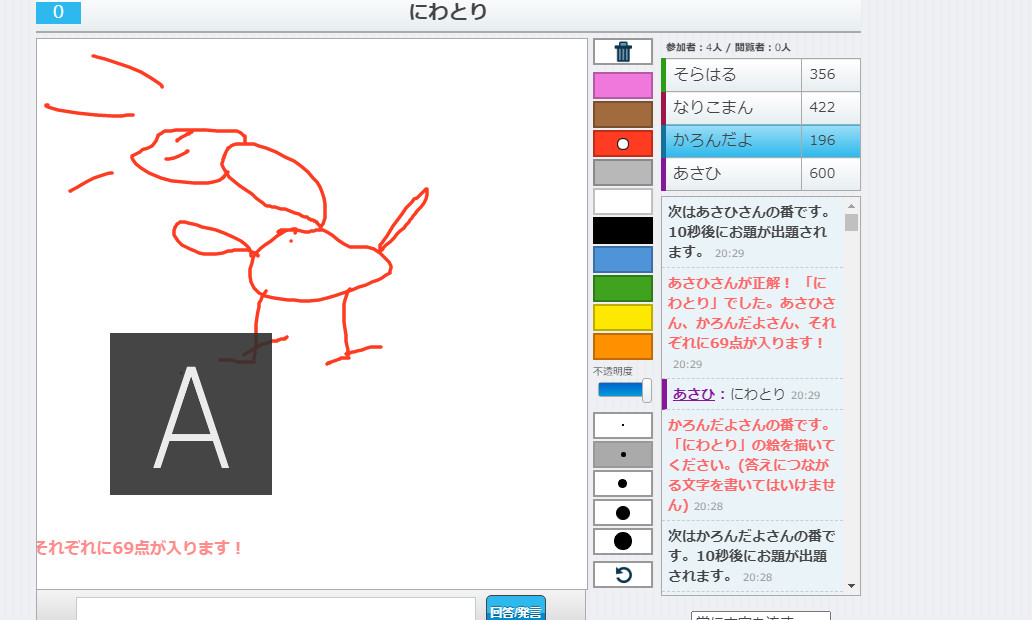1032x620 pixels.
Task: Click chat log scroll-up arrow
Action: tap(851, 206)
